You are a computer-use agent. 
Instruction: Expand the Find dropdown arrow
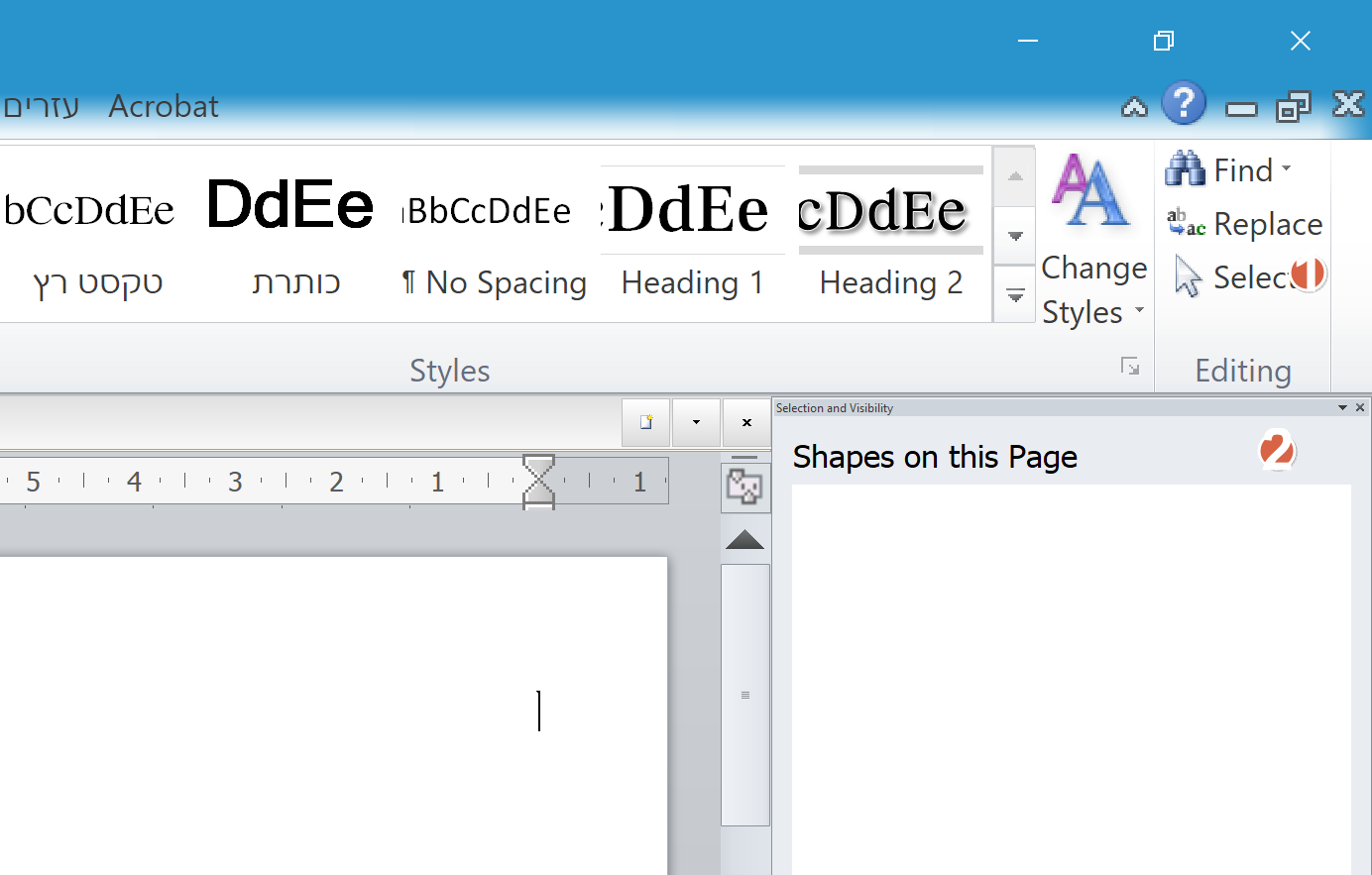coord(1286,169)
